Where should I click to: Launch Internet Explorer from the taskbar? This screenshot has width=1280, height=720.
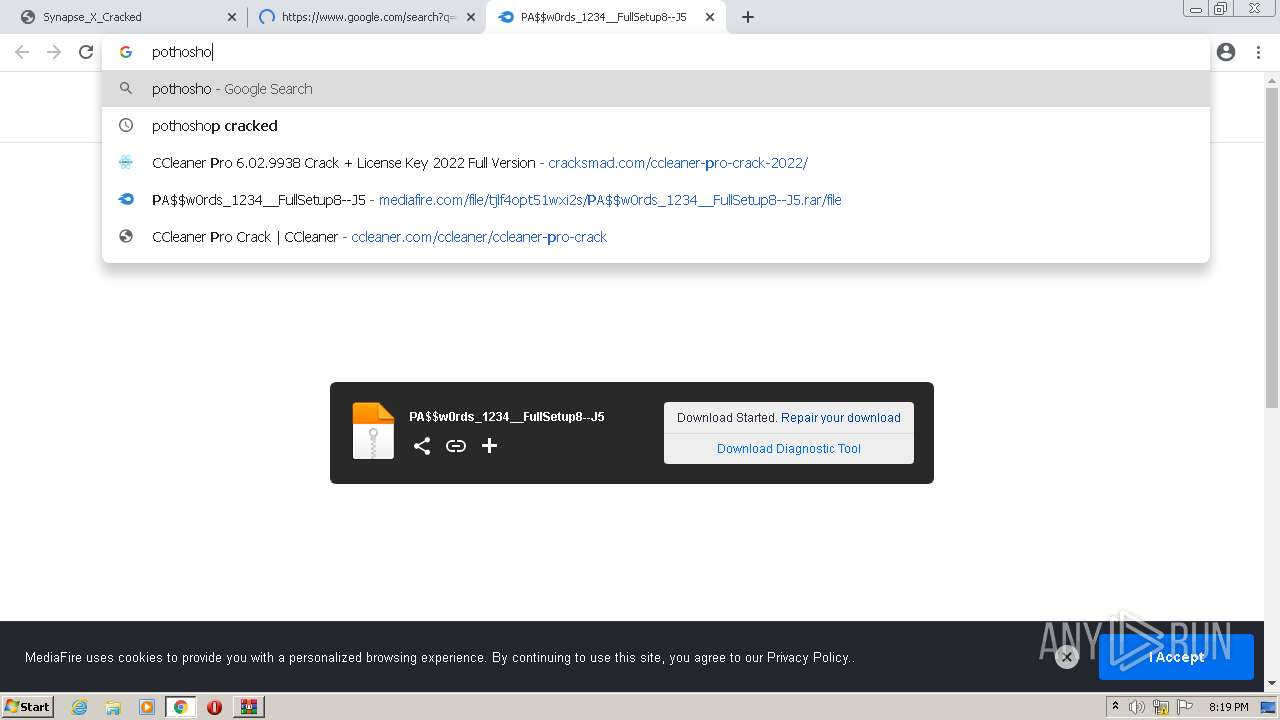(80, 707)
